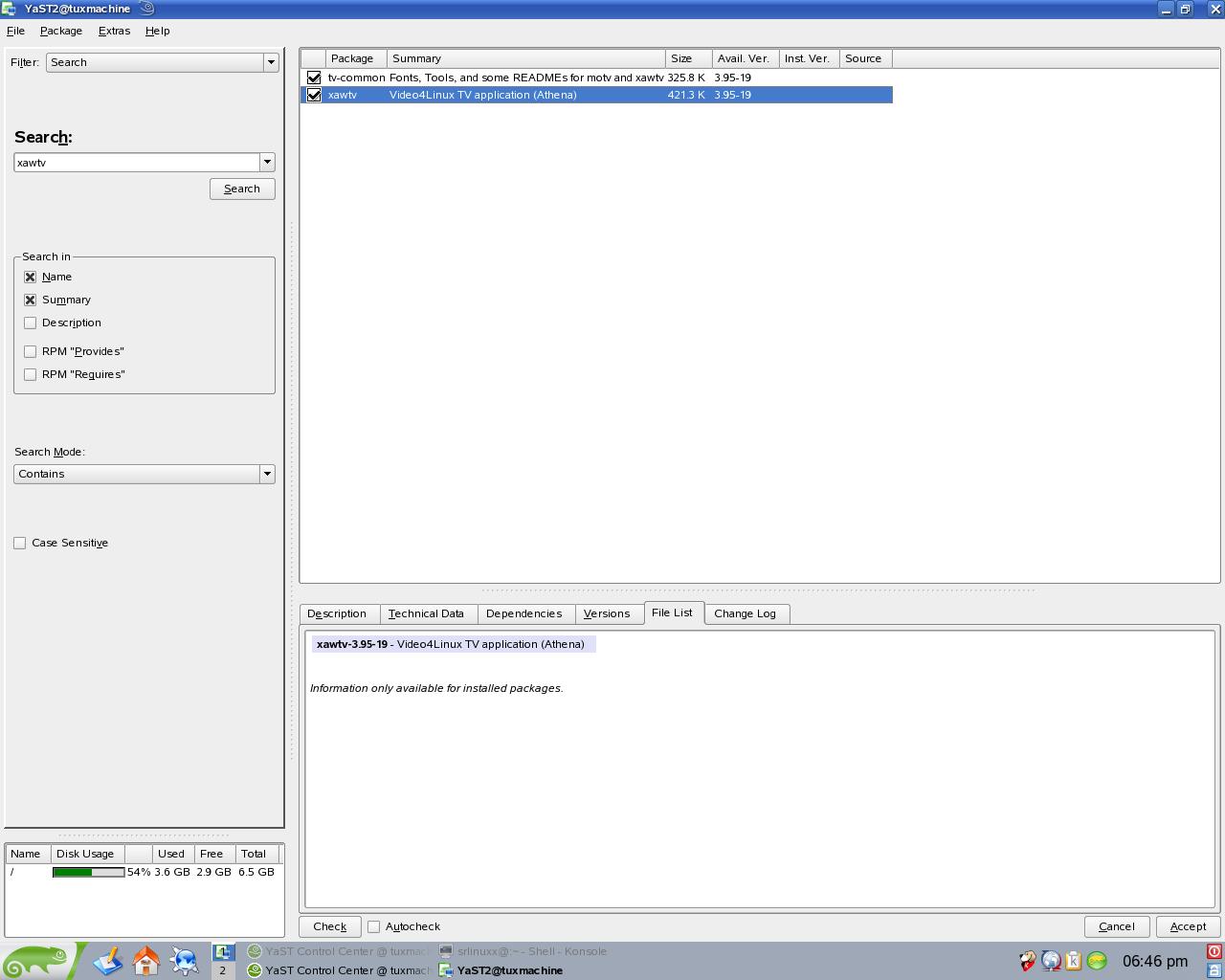Click the Source column header

[866, 58]
